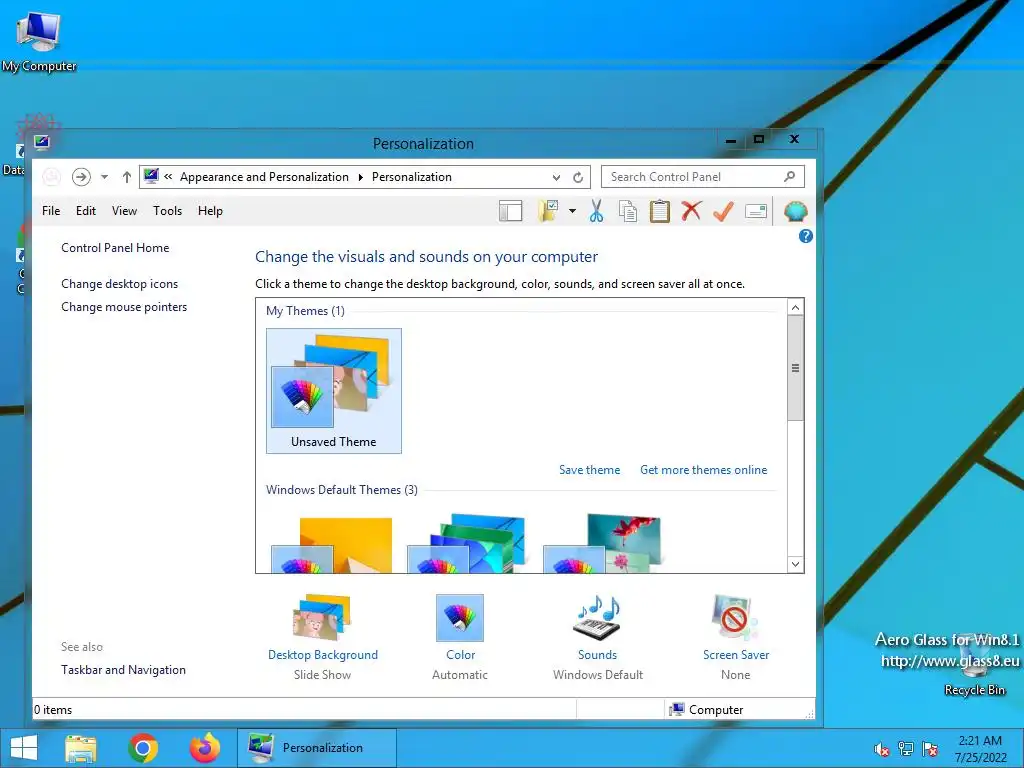Image resolution: width=1024 pixels, height=768 pixels.
Task: Click the search magnifier icon
Action: [x=790, y=176]
